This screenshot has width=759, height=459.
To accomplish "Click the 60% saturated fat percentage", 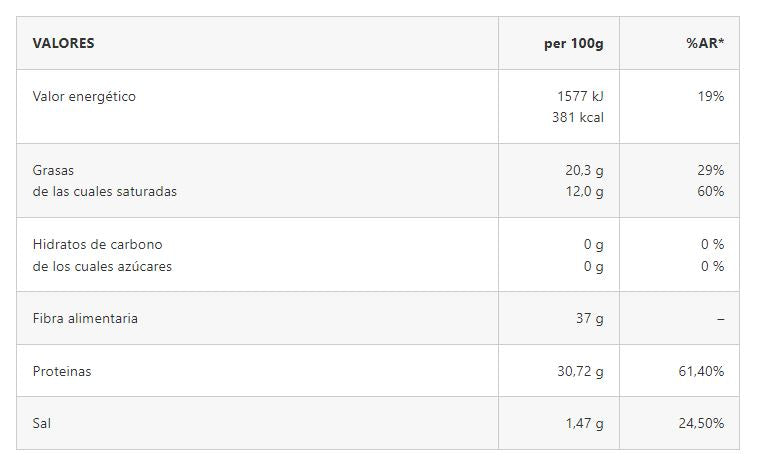I will pyautogui.click(x=712, y=191).
